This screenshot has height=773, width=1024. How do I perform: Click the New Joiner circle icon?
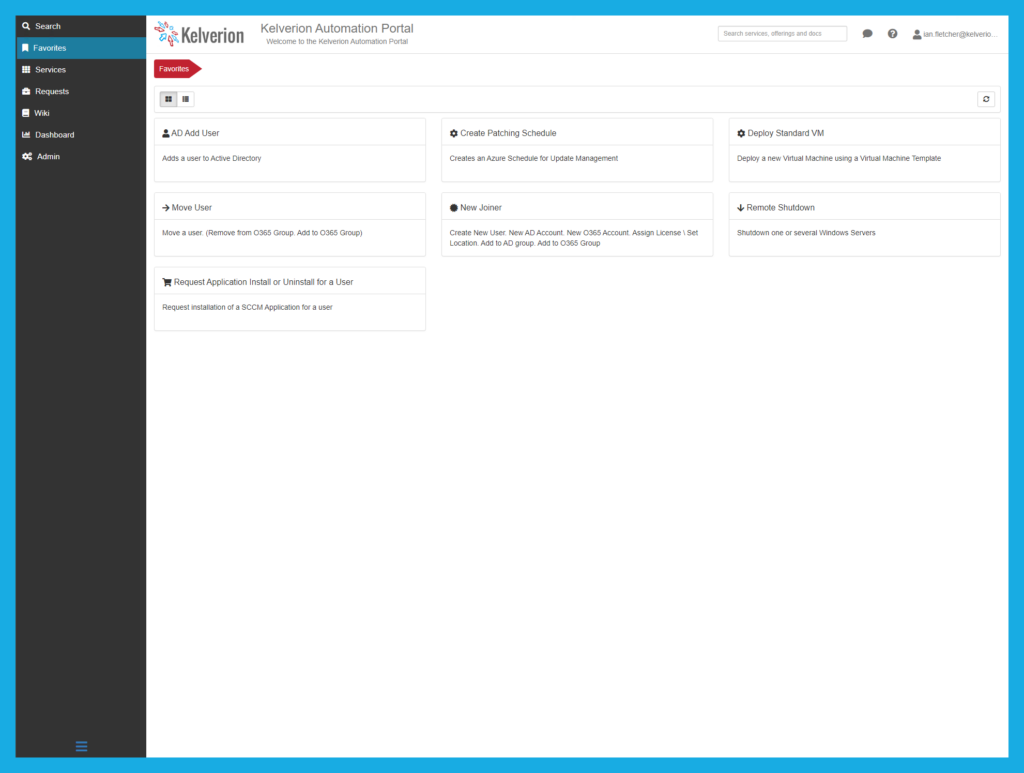tap(454, 208)
